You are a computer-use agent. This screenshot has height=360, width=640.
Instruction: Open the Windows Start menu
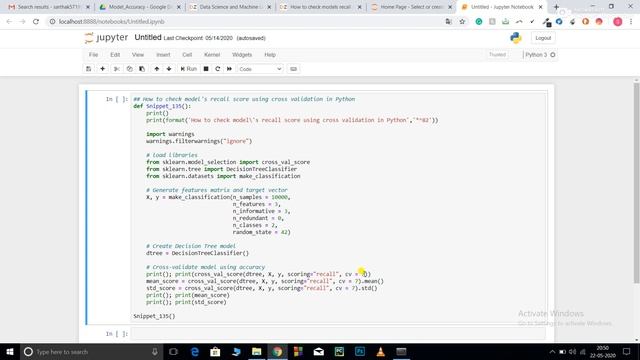(10, 351)
